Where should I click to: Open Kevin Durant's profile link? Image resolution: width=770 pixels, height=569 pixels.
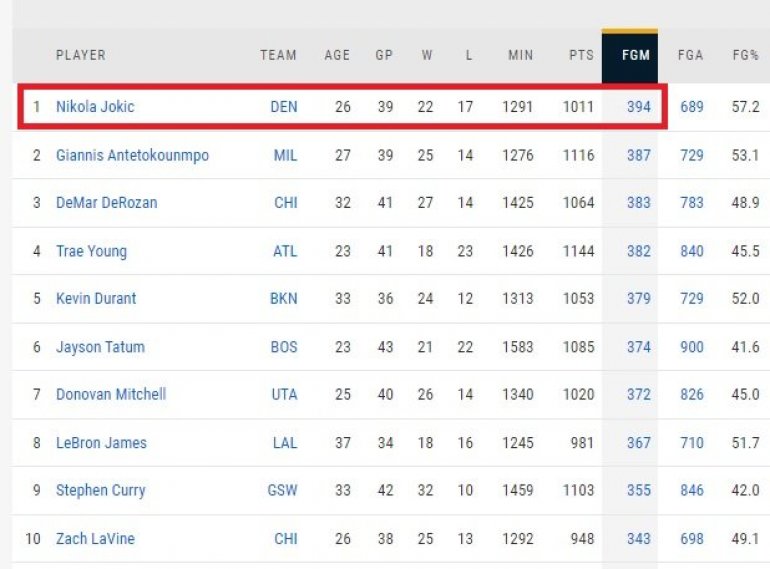(x=96, y=298)
